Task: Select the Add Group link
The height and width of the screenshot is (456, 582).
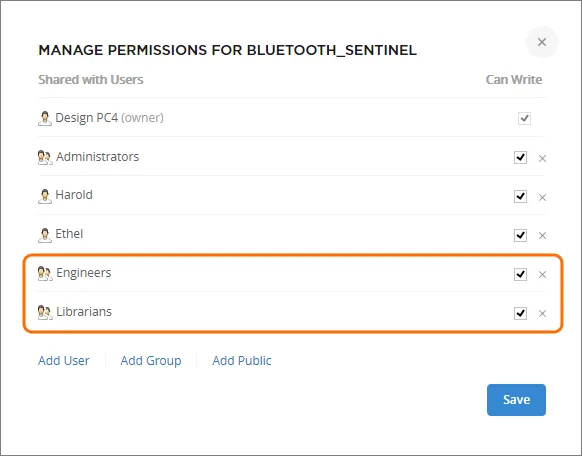Action: (x=151, y=361)
